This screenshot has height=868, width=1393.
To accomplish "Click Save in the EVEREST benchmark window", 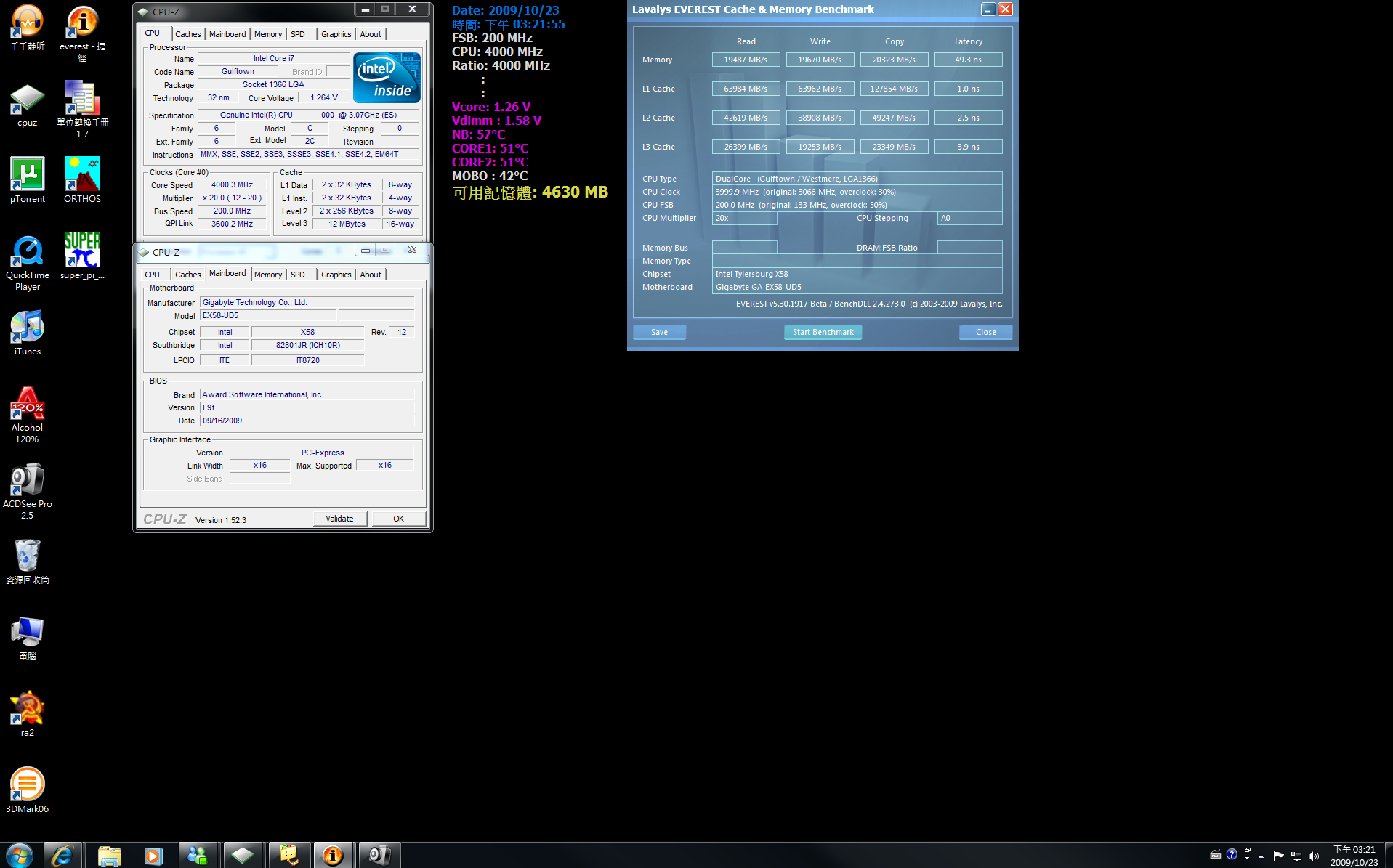I will [659, 332].
